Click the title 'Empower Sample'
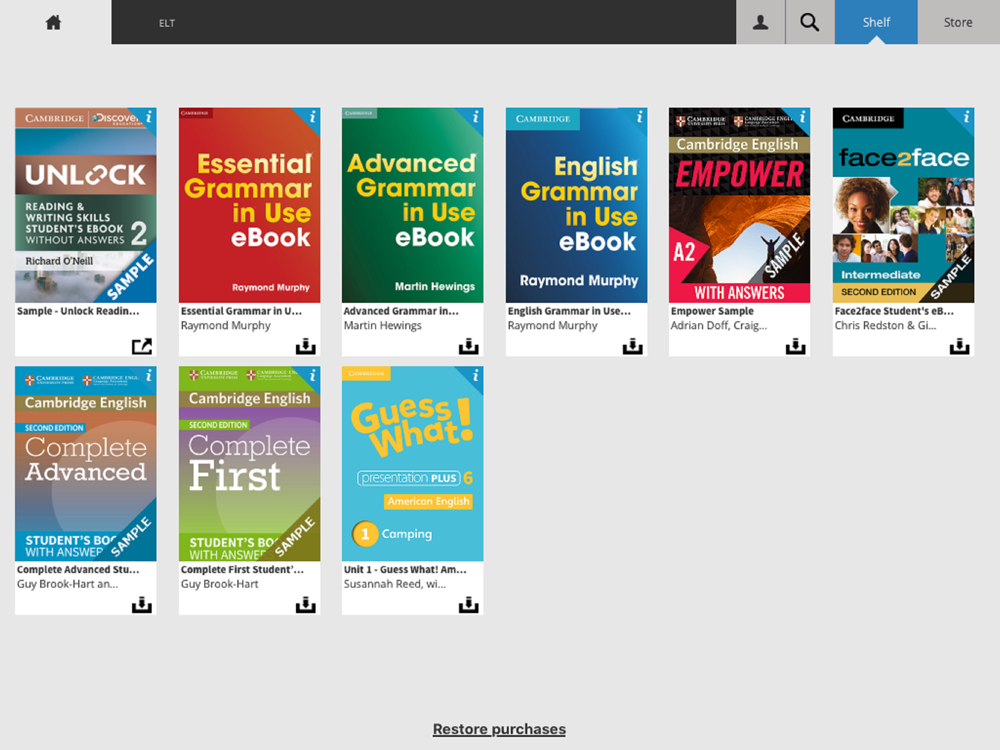Viewport: 1000px width, 750px height. 712,311
